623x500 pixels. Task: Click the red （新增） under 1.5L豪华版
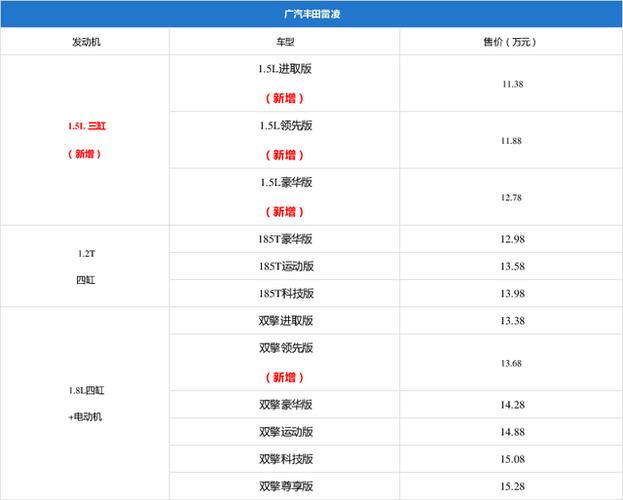coord(284,212)
